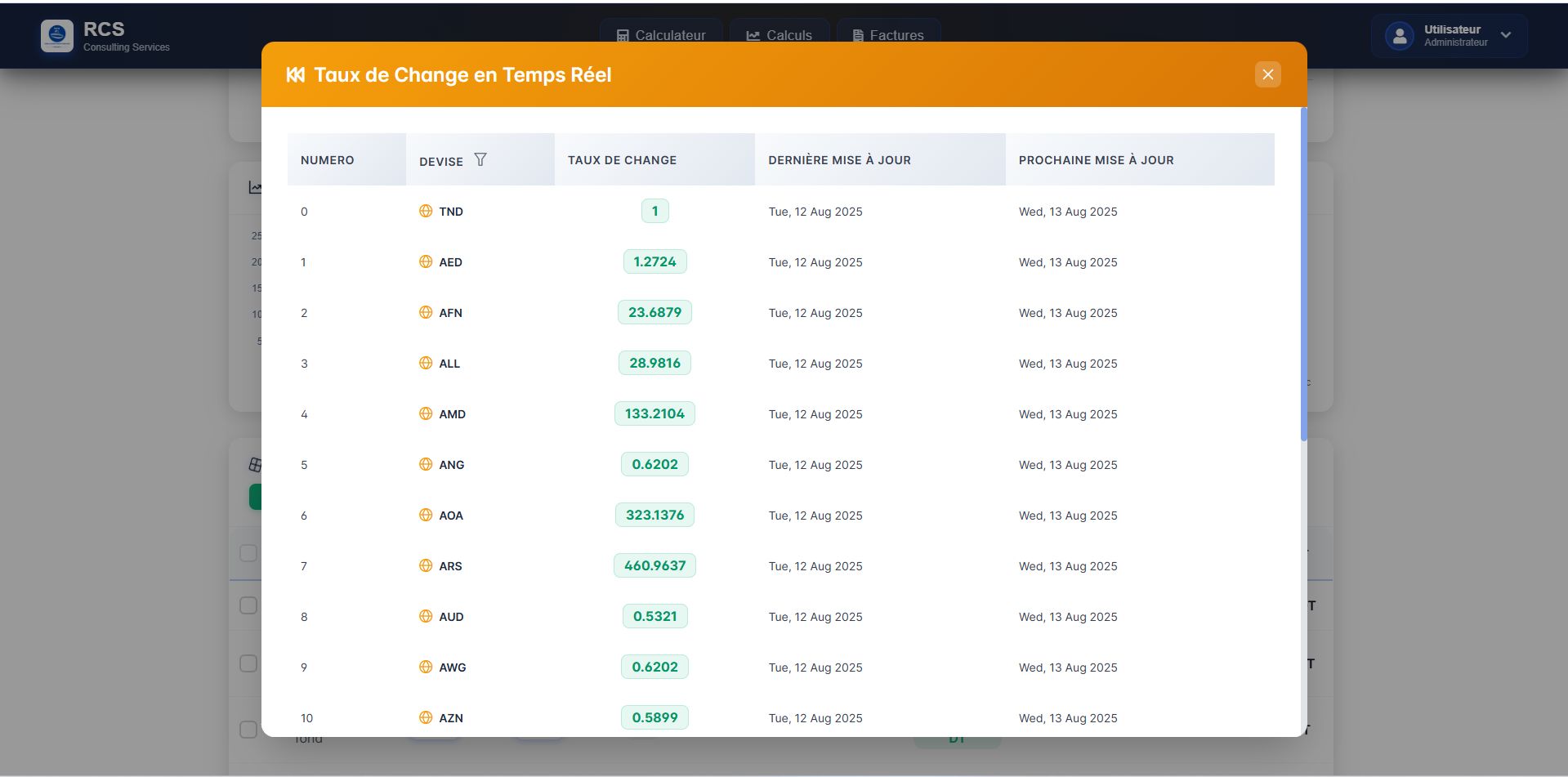Click the AED rate value 1.2724
Image resolution: width=1568 pixels, height=777 pixels.
click(654, 261)
